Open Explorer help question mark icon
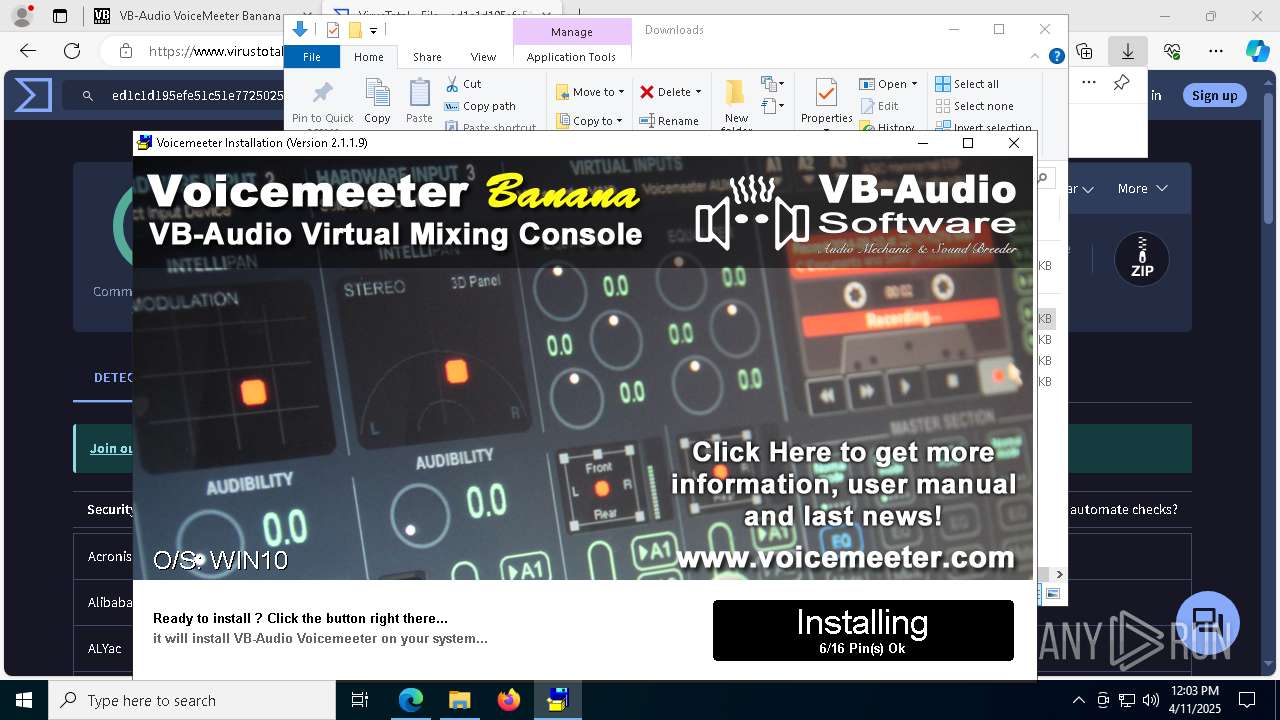 [x=1056, y=57]
